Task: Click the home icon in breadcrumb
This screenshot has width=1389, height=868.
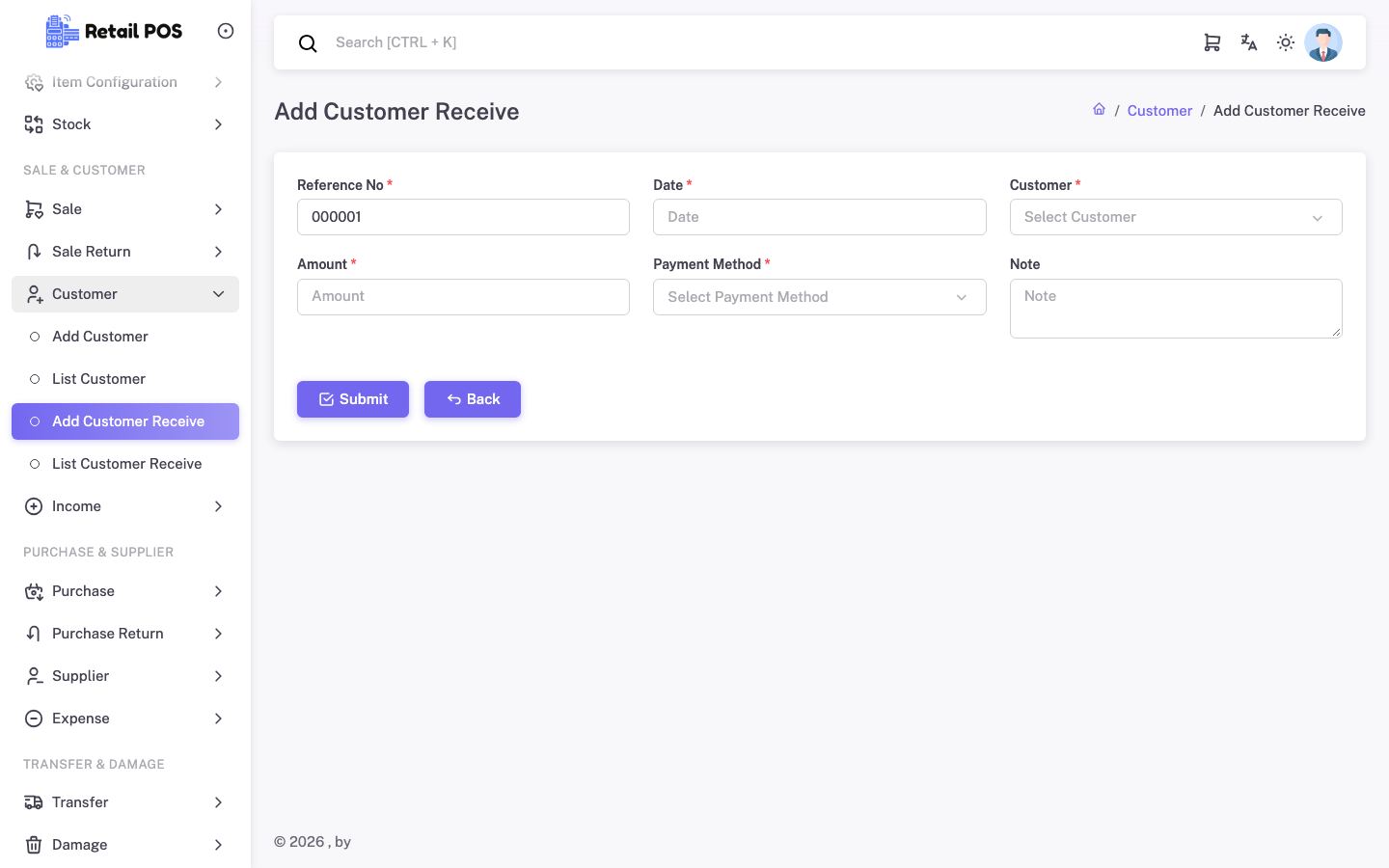Action: 1099,109
